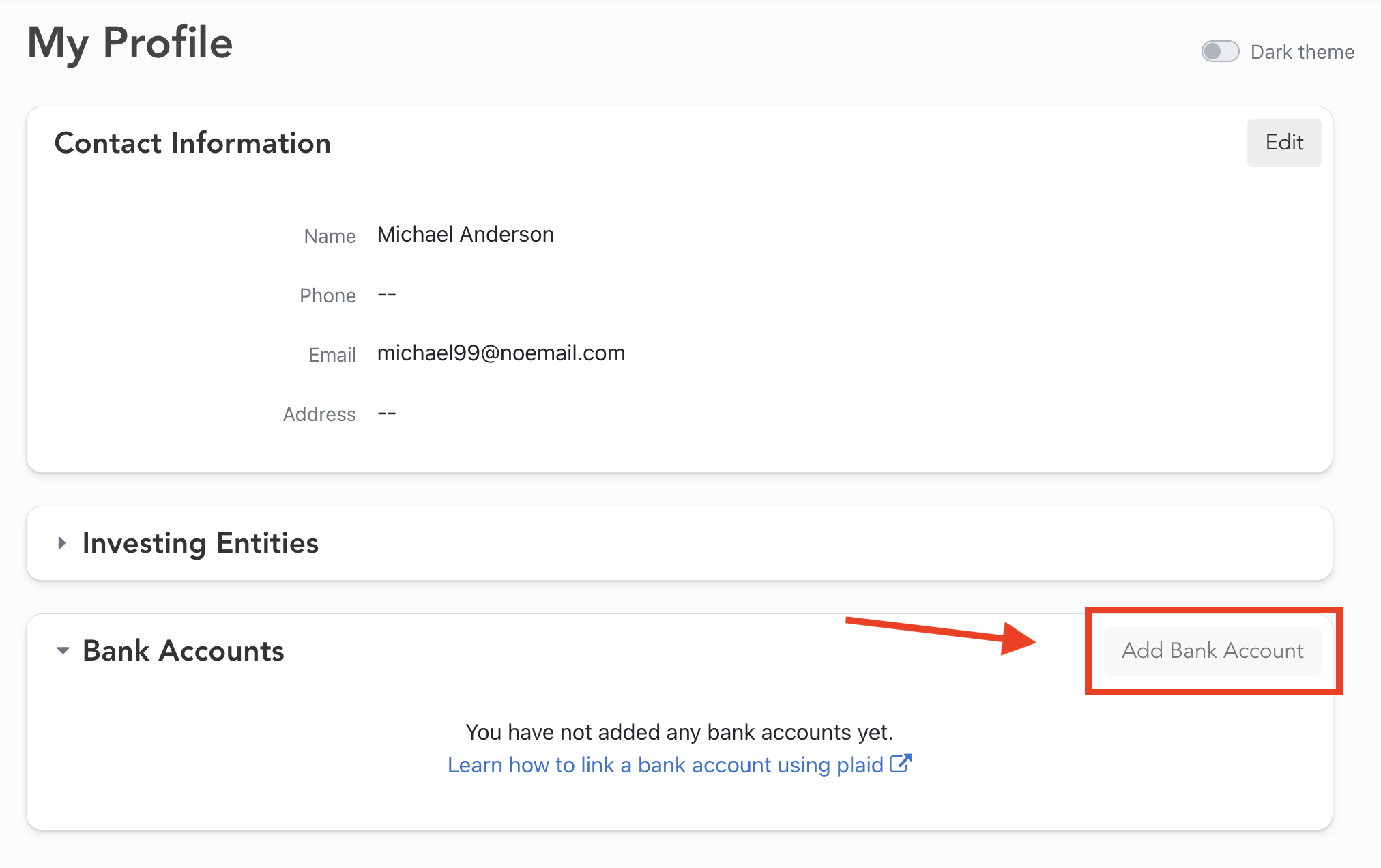Click the empty Phone field value
The height and width of the screenshot is (868, 1381).
pos(386,295)
